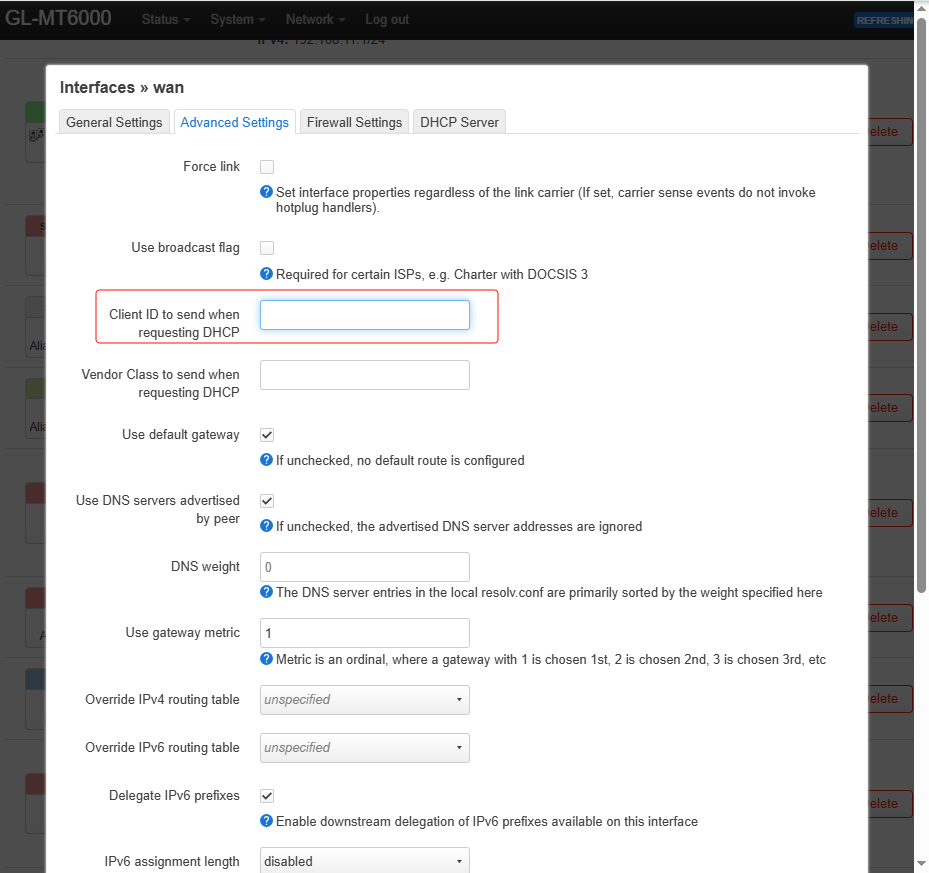Click help icon beside default route hint

(x=267, y=460)
